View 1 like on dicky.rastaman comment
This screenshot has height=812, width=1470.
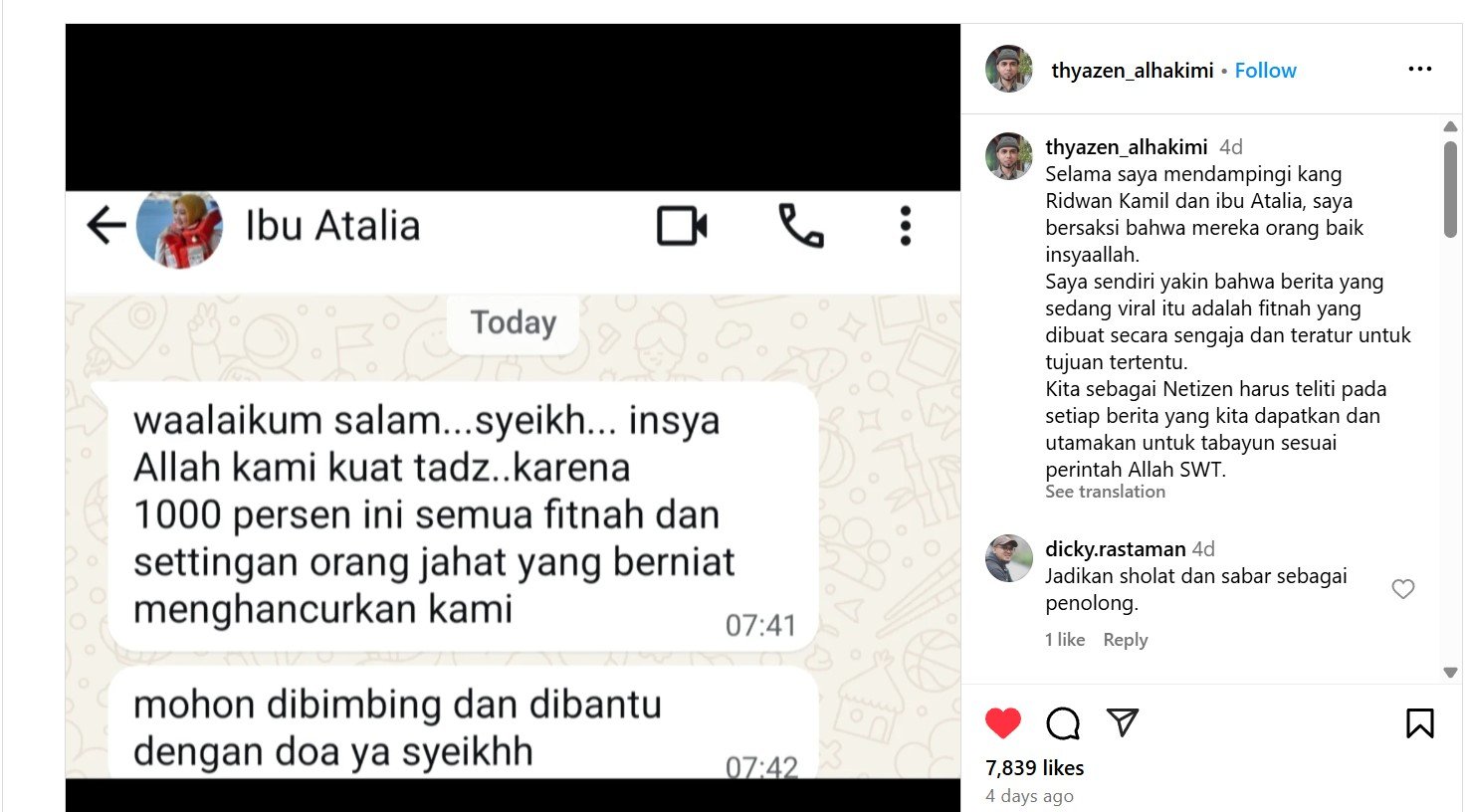tap(1065, 640)
